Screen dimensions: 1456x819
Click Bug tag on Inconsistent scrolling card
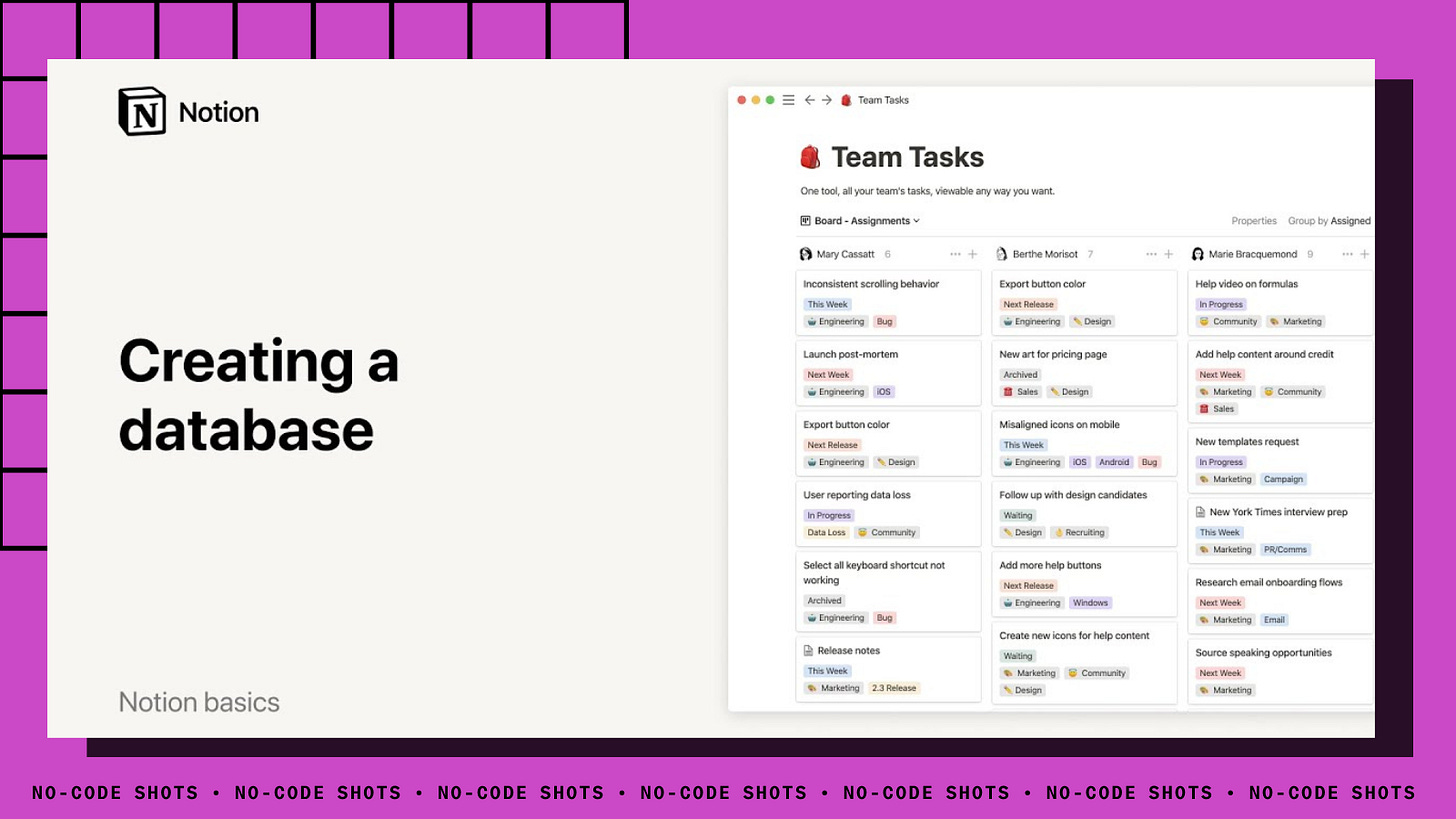(x=884, y=322)
